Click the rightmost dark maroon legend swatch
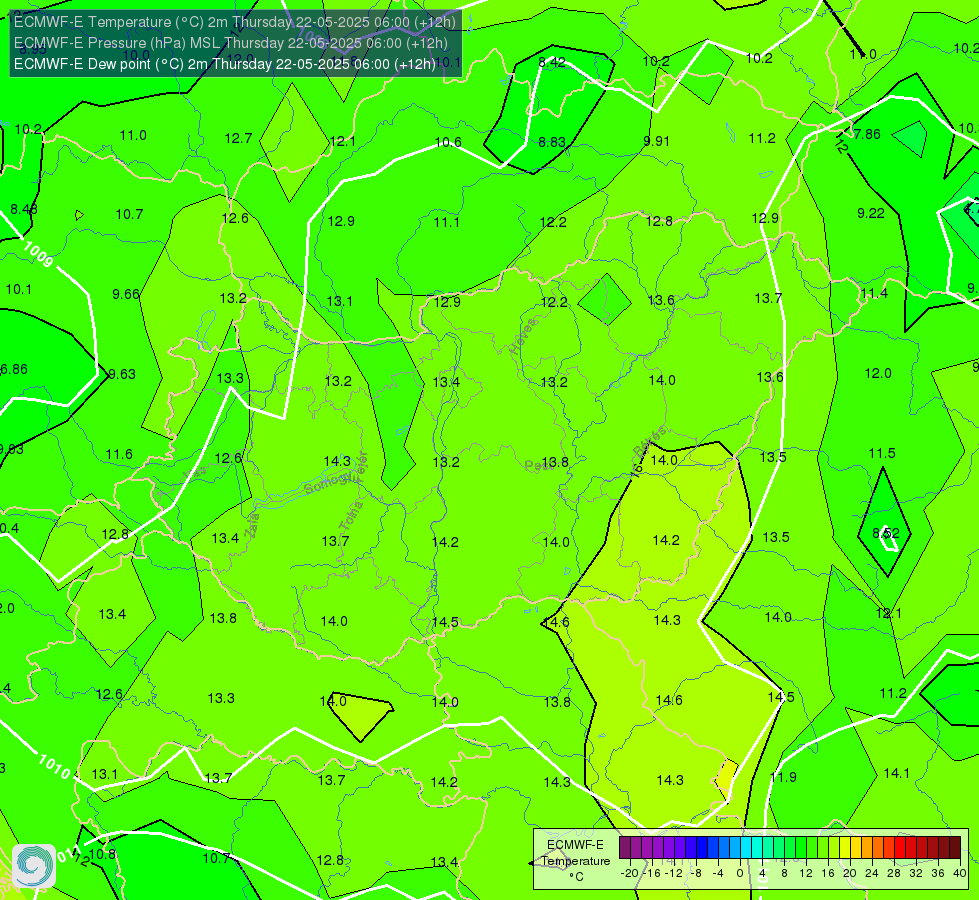 click(x=955, y=848)
